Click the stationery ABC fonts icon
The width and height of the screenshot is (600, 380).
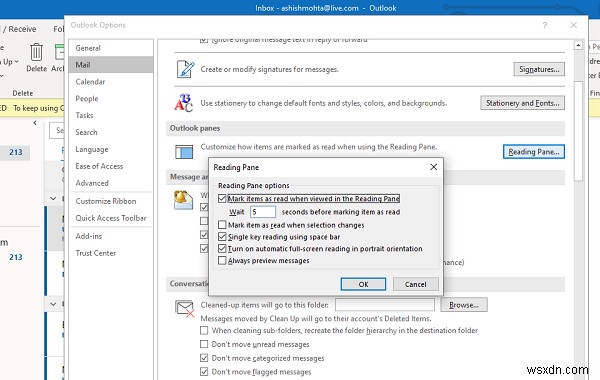(184, 103)
